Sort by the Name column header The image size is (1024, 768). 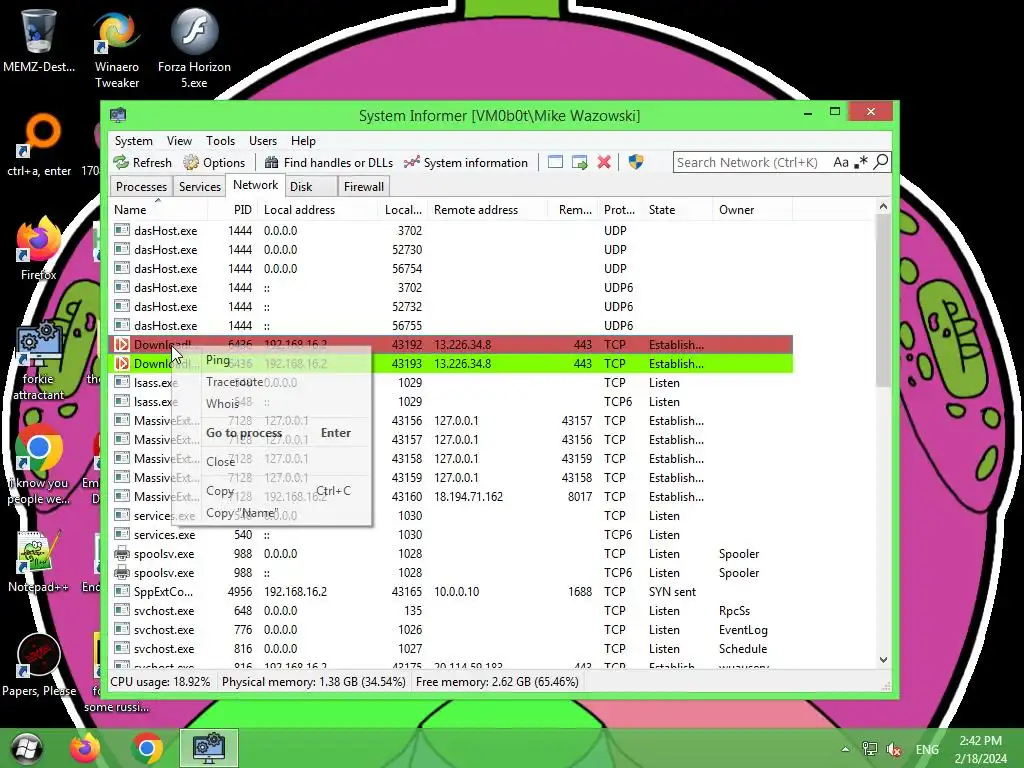click(x=159, y=210)
